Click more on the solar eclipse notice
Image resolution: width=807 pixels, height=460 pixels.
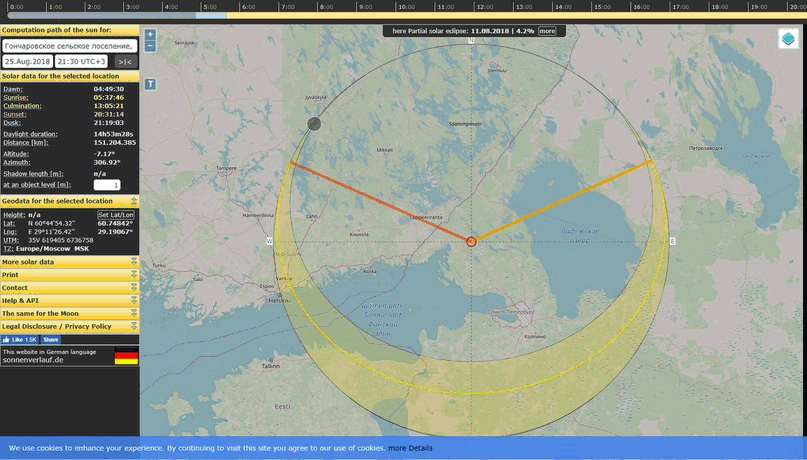[x=547, y=31]
